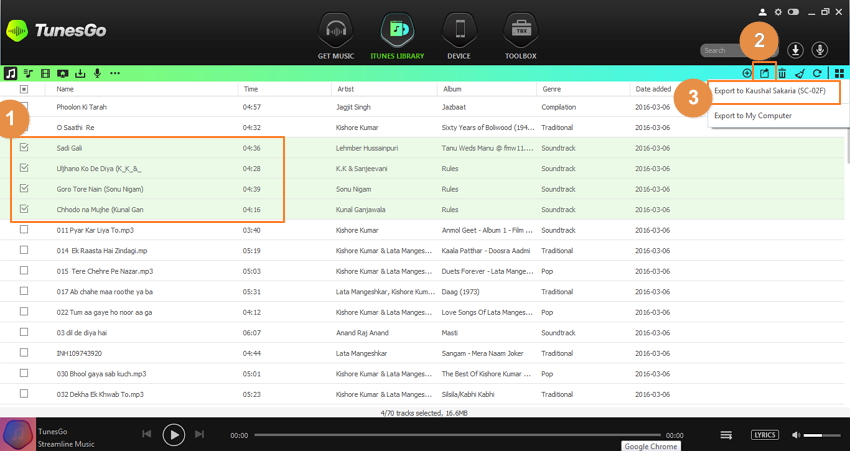Select the recorded tracks mic icon in toolbar
The width and height of the screenshot is (850, 451).
pos(98,73)
